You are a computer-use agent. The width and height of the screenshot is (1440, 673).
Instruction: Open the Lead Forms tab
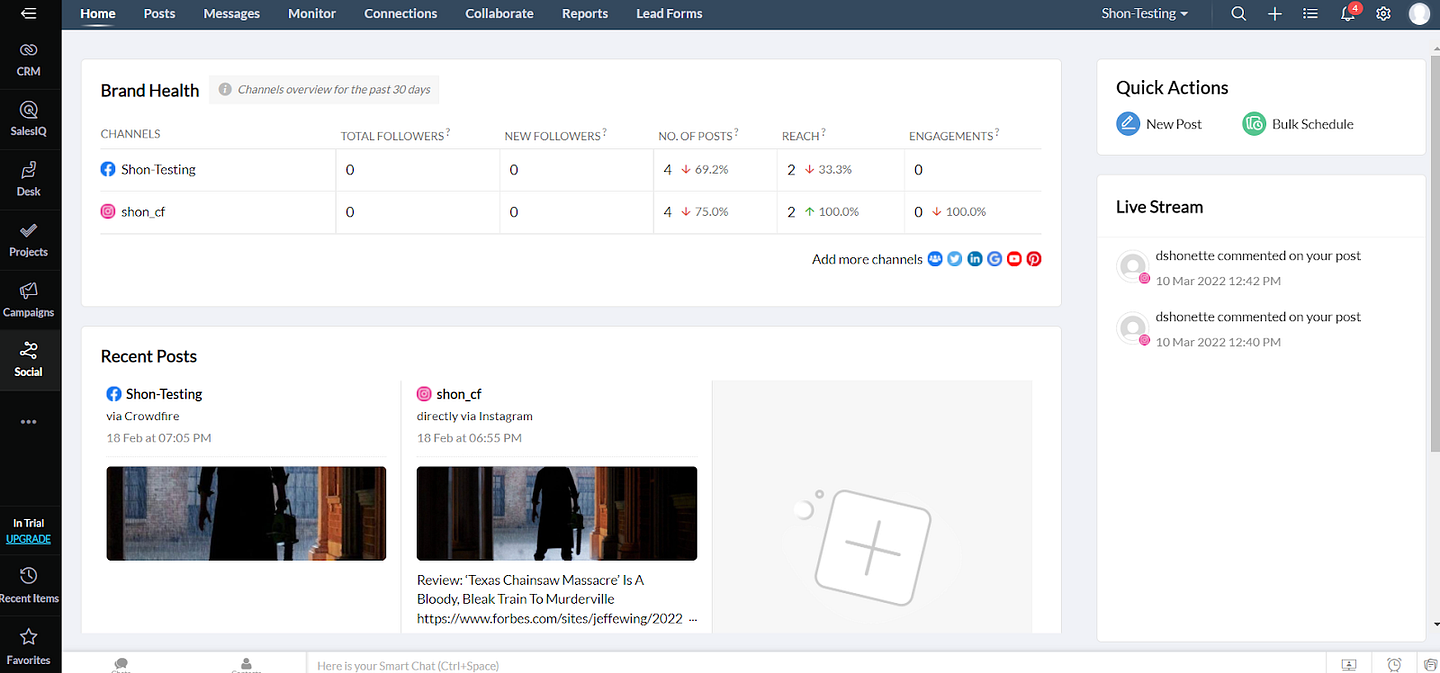point(669,14)
